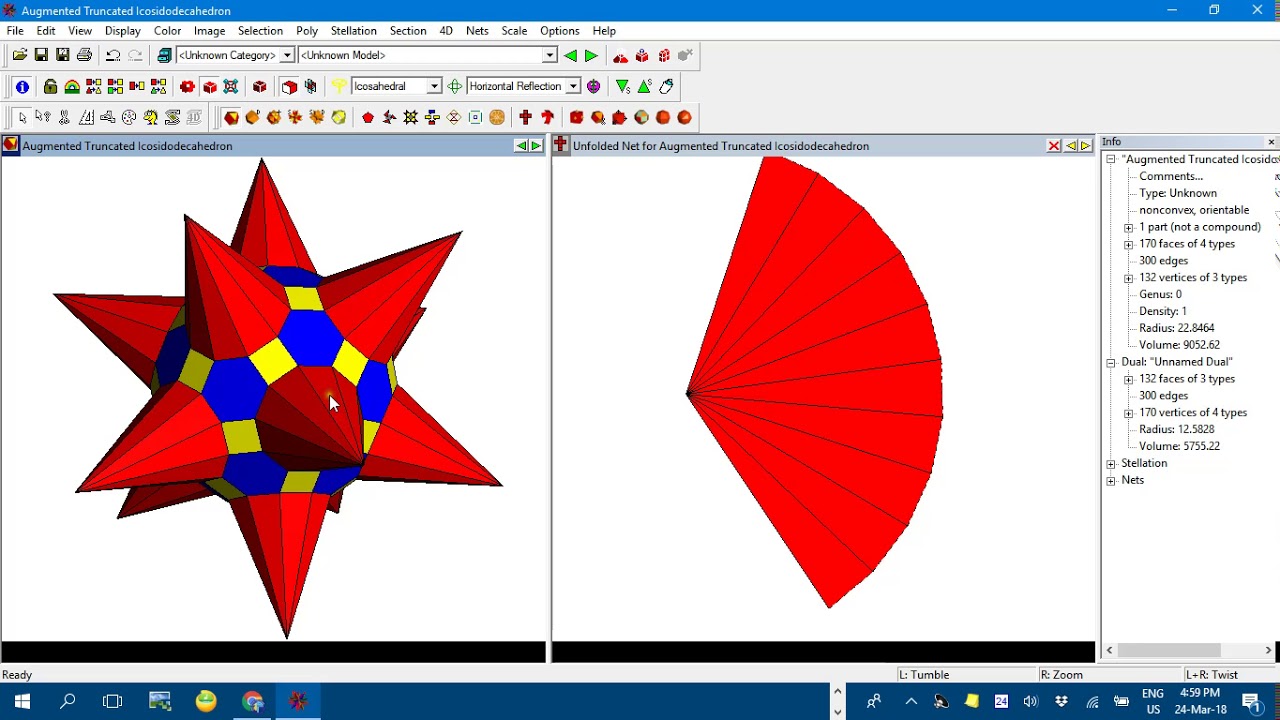The width and height of the screenshot is (1280, 720).
Task: Select 'Volume: 9052.62' row
Action: 1179,345
